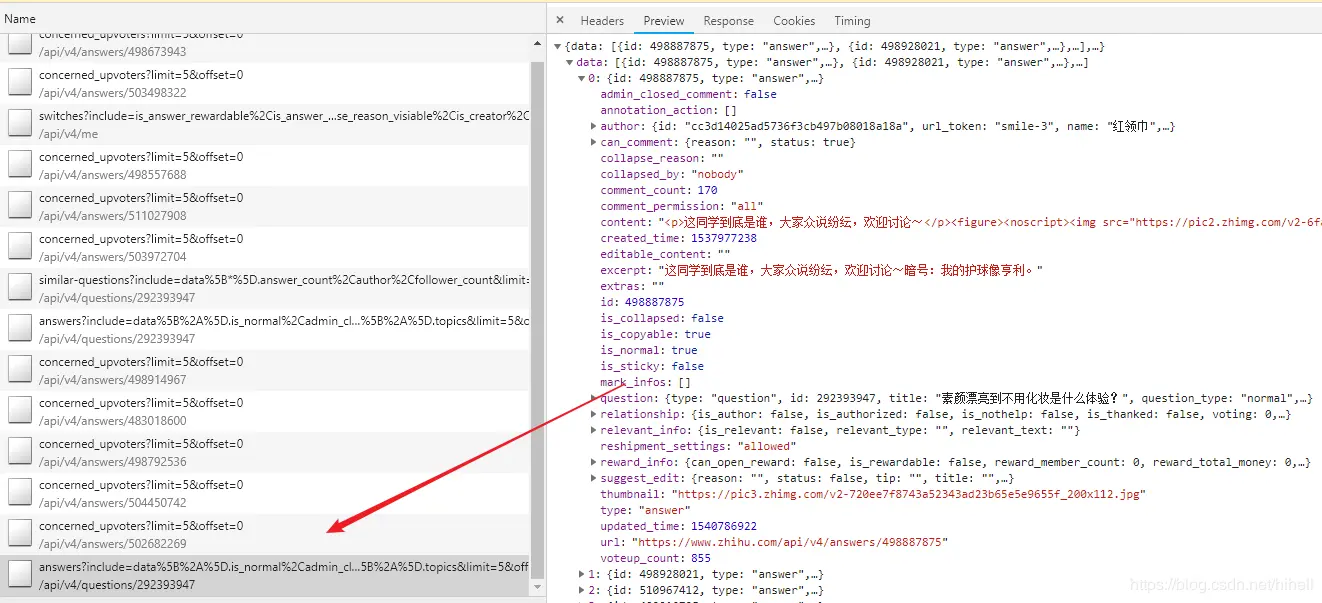Click the id: 498887875 property line
Viewport: 1322px width, 603px height.
click(642, 302)
